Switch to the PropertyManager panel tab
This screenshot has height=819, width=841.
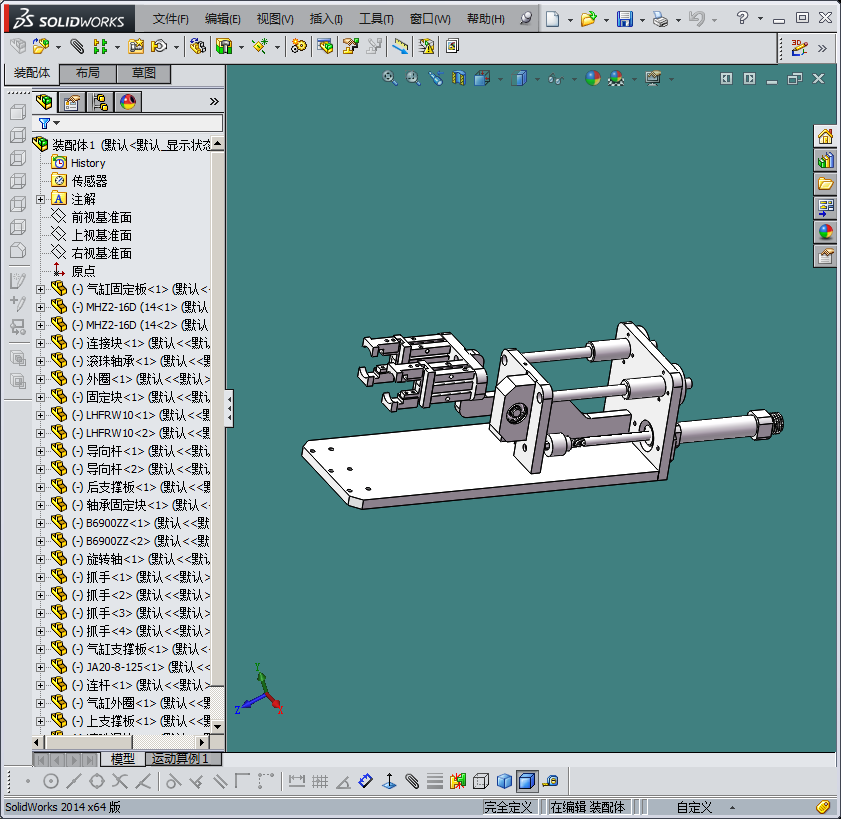(72, 102)
